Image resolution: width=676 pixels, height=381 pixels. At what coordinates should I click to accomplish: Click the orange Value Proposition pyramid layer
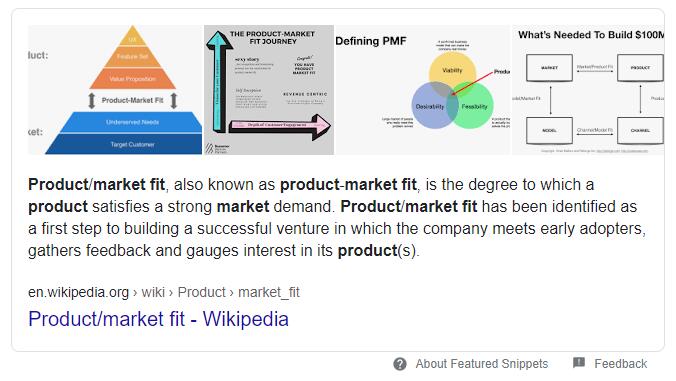132,79
